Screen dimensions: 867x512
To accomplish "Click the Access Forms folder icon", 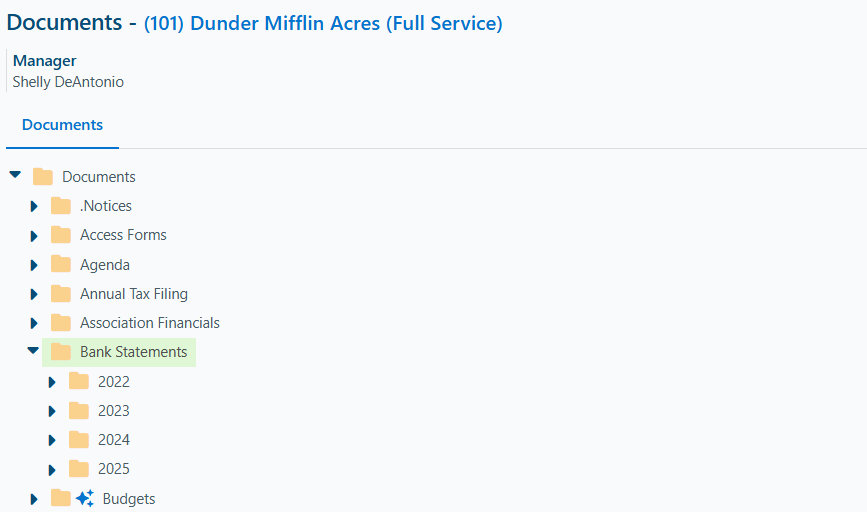I will point(61,235).
